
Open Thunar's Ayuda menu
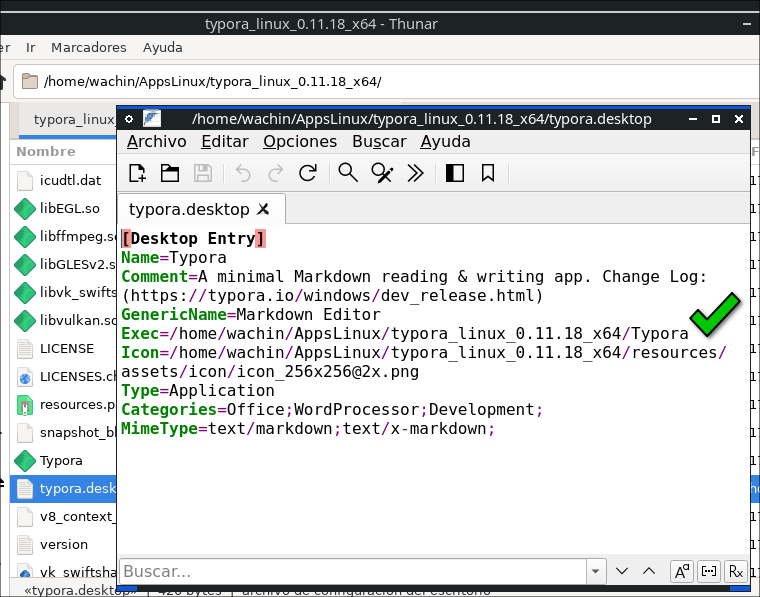click(162, 47)
